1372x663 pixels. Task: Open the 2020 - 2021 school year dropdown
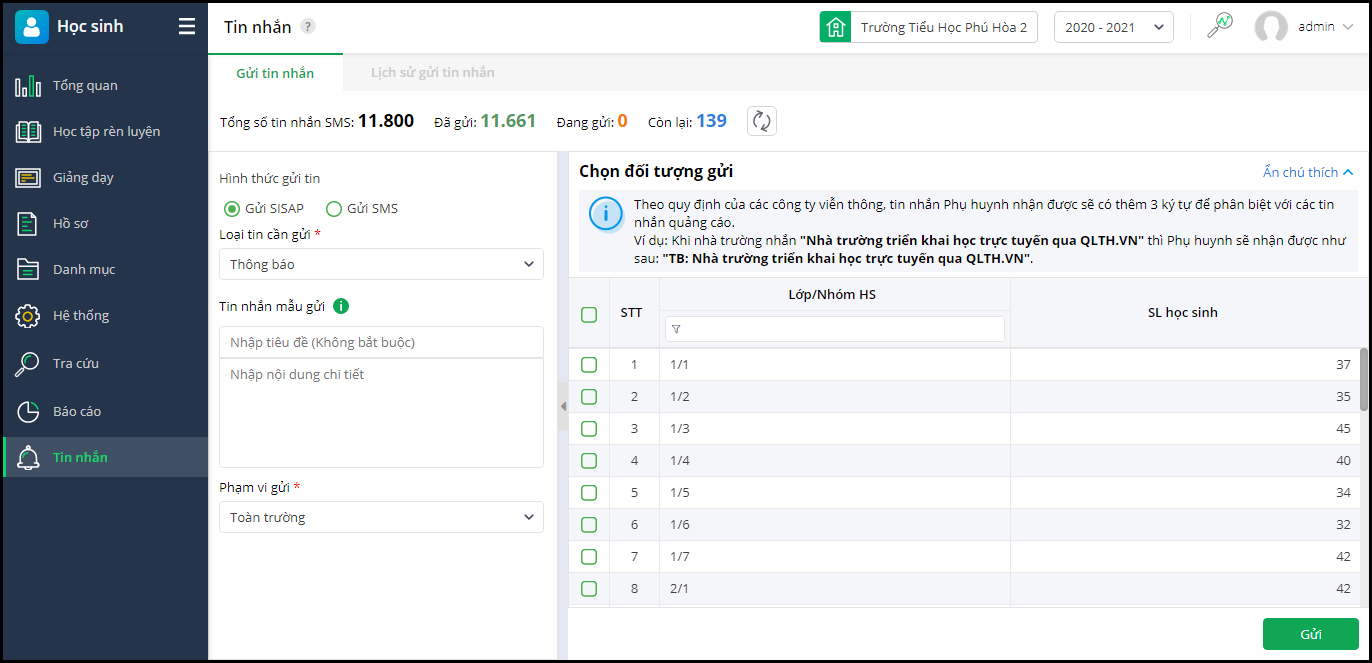click(x=1114, y=27)
